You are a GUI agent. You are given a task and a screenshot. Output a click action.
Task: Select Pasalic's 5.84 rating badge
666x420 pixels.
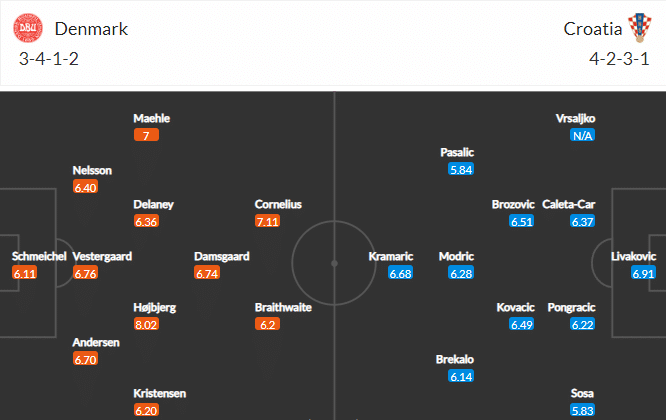pyautogui.click(x=460, y=170)
